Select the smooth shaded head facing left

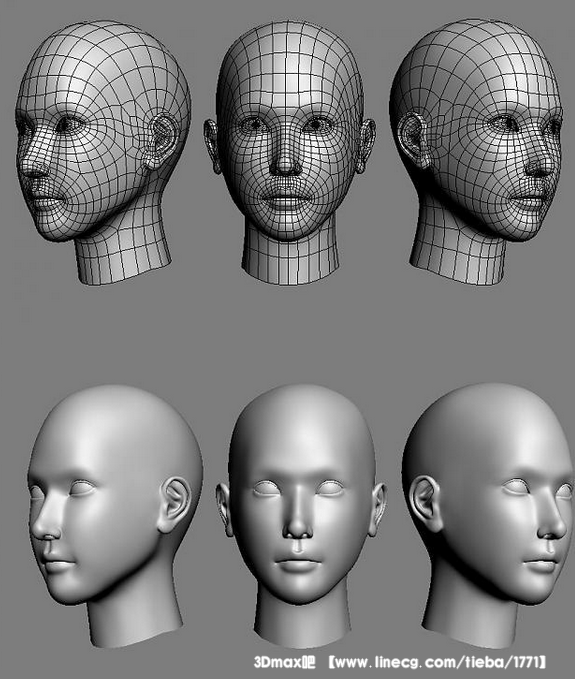(x=115, y=515)
